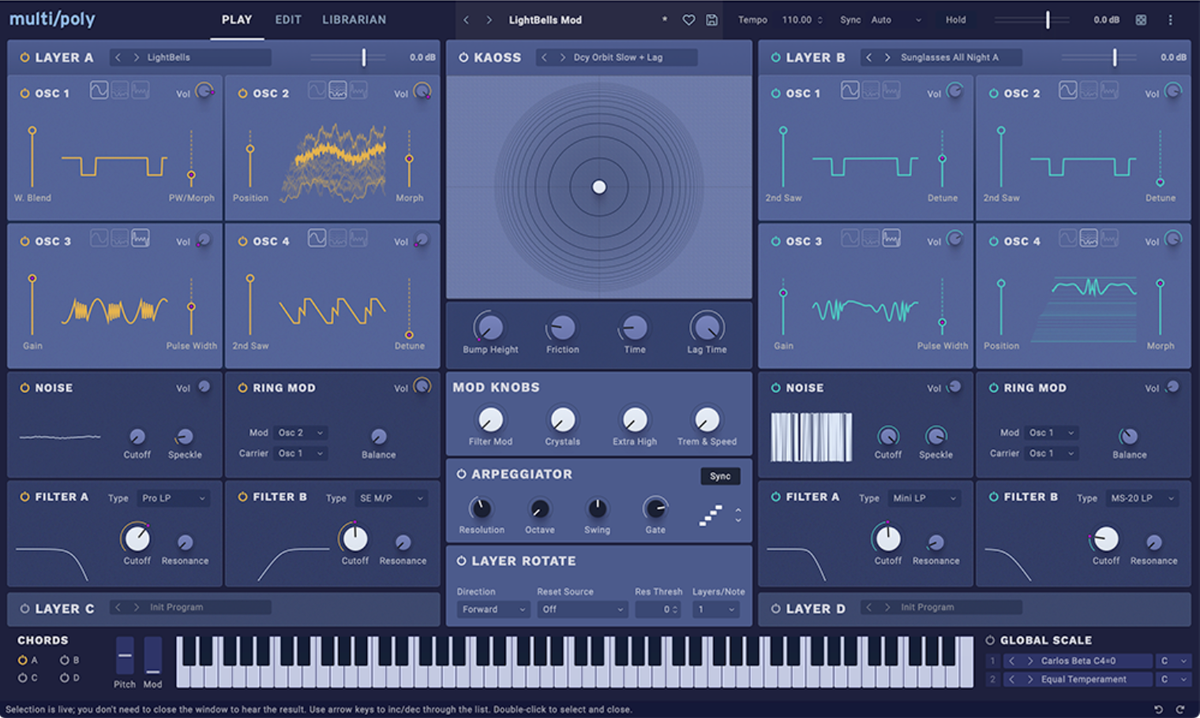Enable Layer C power toggle

point(24,608)
